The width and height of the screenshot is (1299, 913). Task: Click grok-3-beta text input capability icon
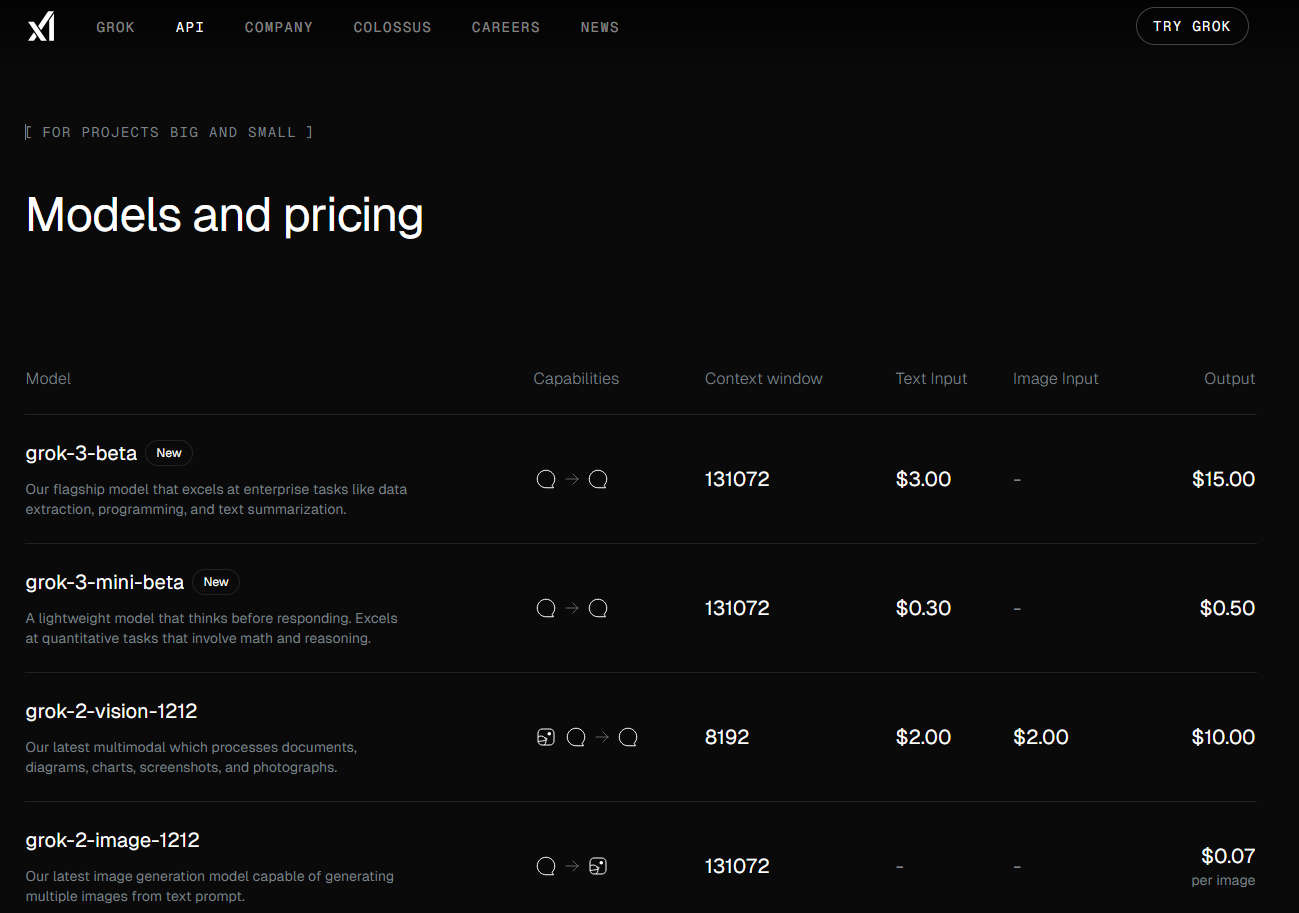pyautogui.click(x=546, y=479)
